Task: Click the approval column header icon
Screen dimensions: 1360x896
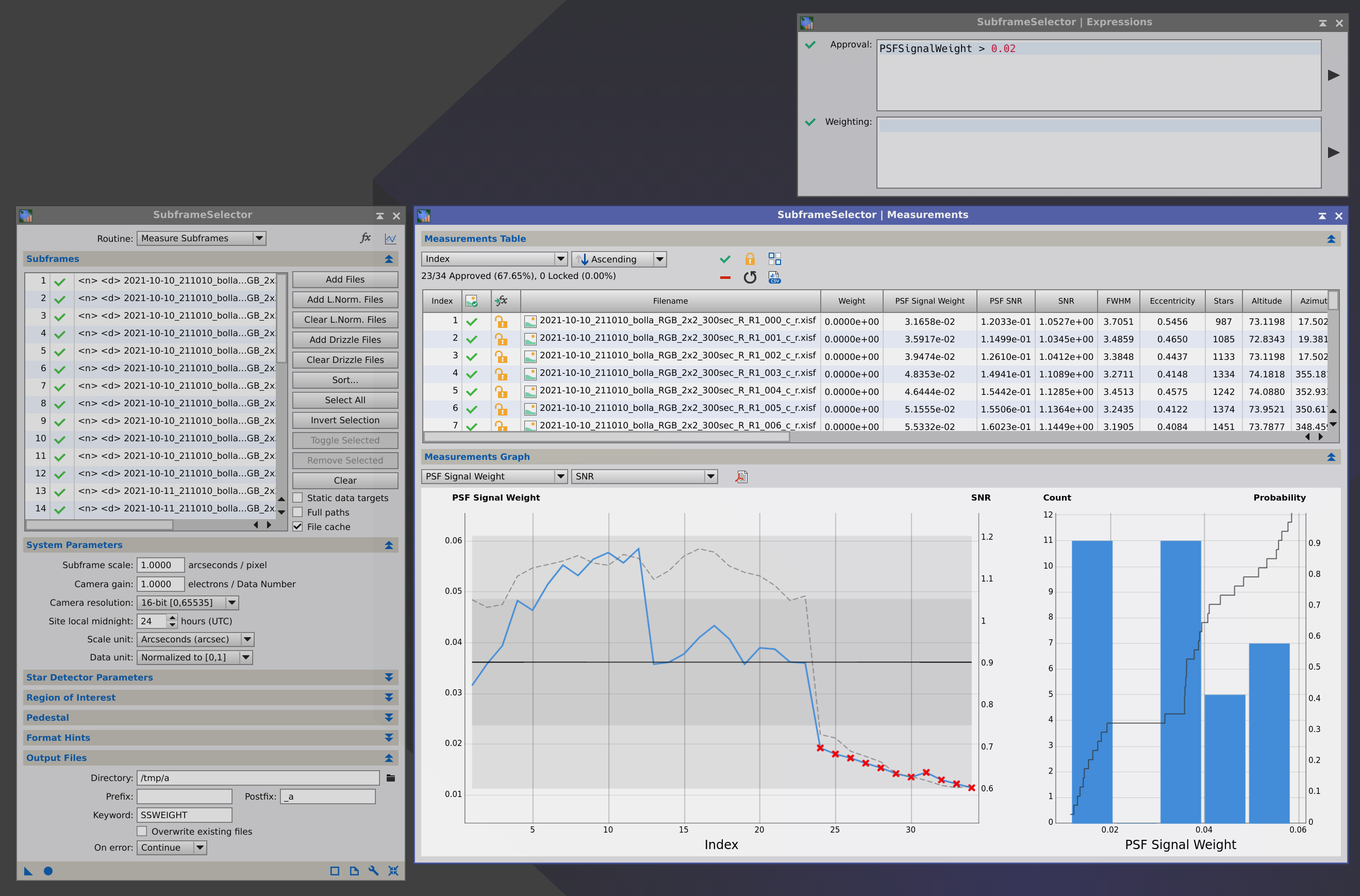Action: [x=471, y=301]
